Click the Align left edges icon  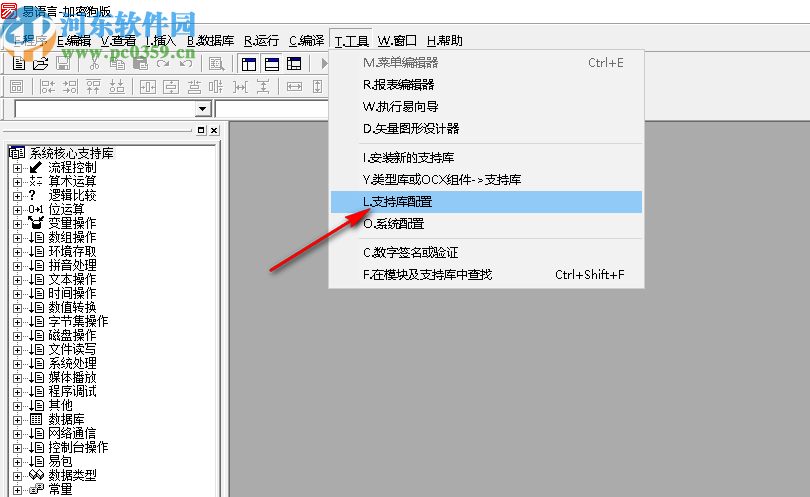tap(48, 86)
